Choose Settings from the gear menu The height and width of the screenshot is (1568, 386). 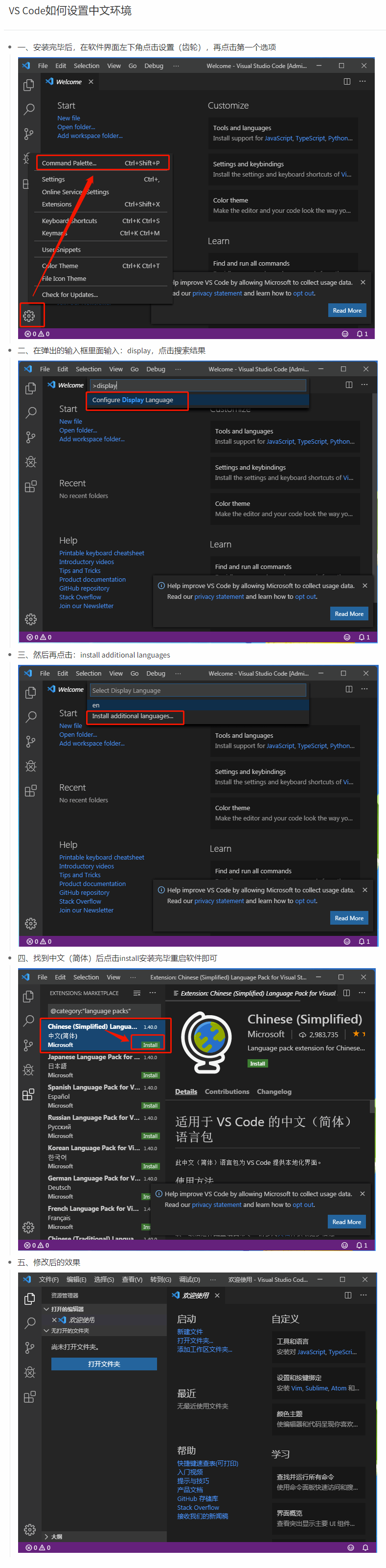point(100,180)
